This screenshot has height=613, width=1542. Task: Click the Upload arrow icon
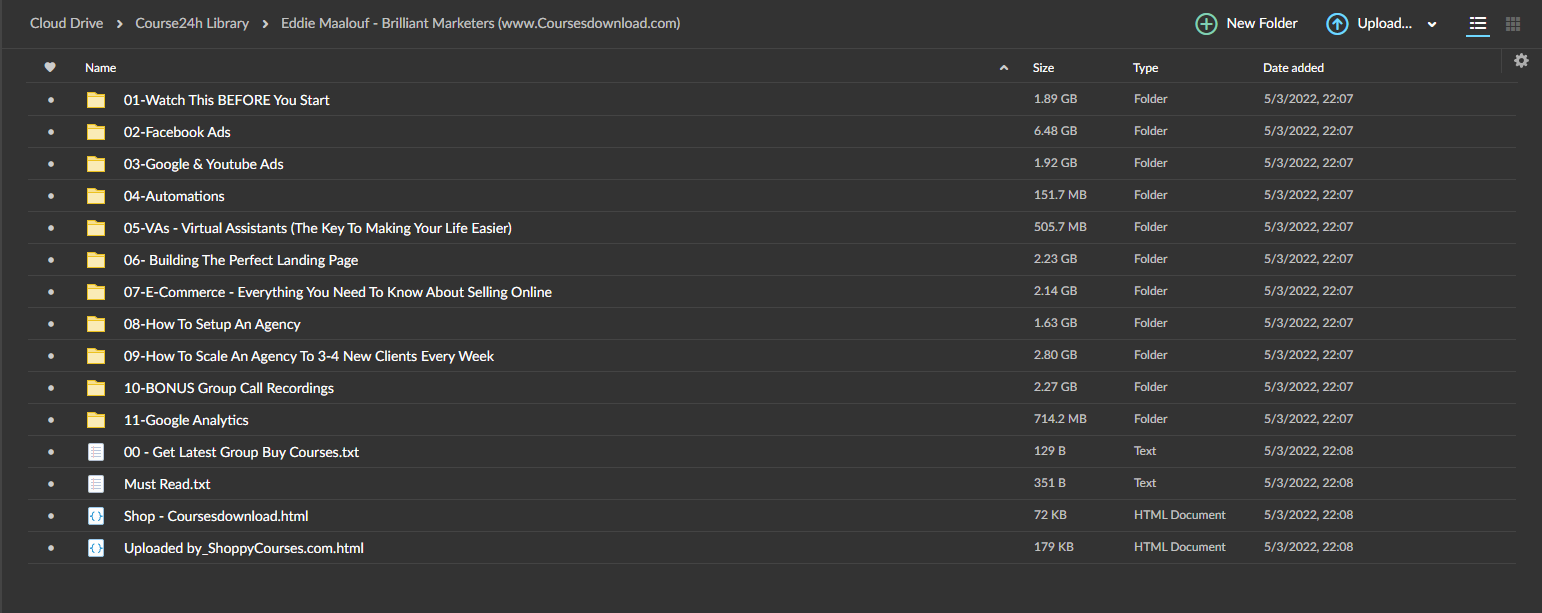coord(1337,24)
